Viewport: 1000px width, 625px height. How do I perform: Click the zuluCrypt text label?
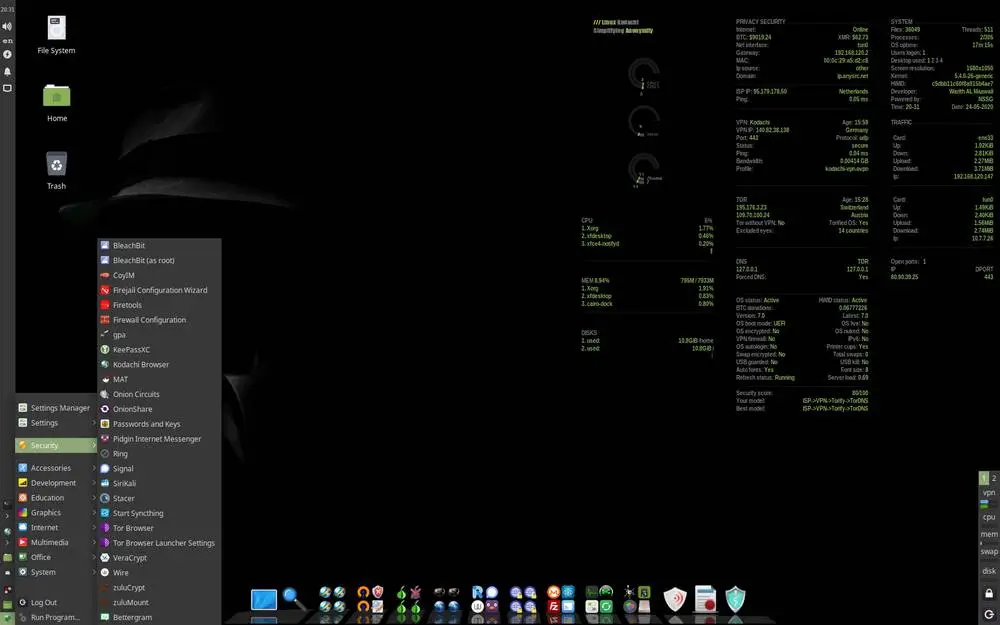point(129,587)
